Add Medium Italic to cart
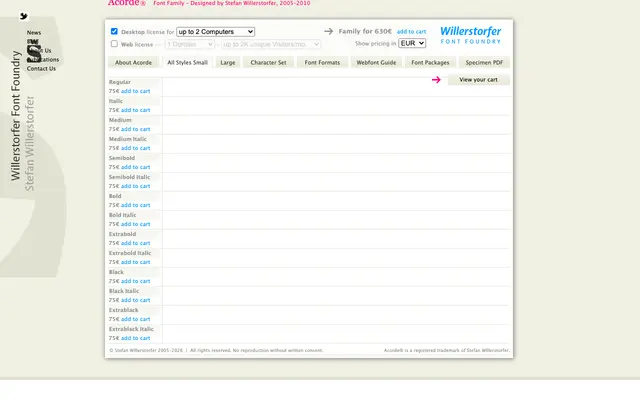The height and width of the screenshot is (400, 640). [x=136, y=148]
